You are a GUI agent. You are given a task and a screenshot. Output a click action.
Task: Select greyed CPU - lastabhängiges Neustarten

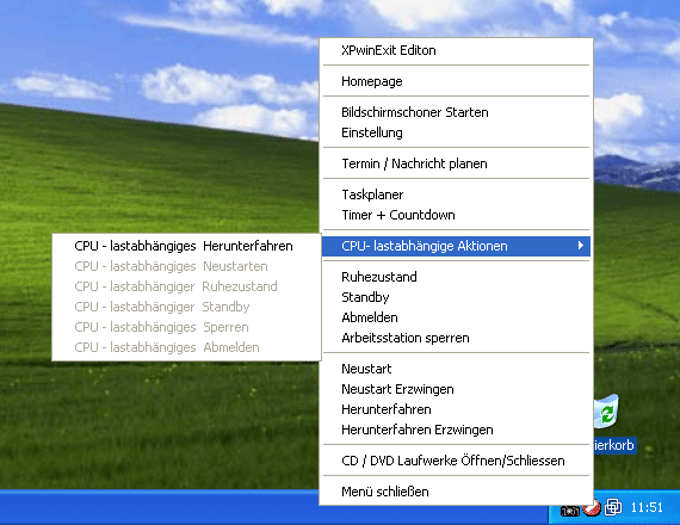186,266
